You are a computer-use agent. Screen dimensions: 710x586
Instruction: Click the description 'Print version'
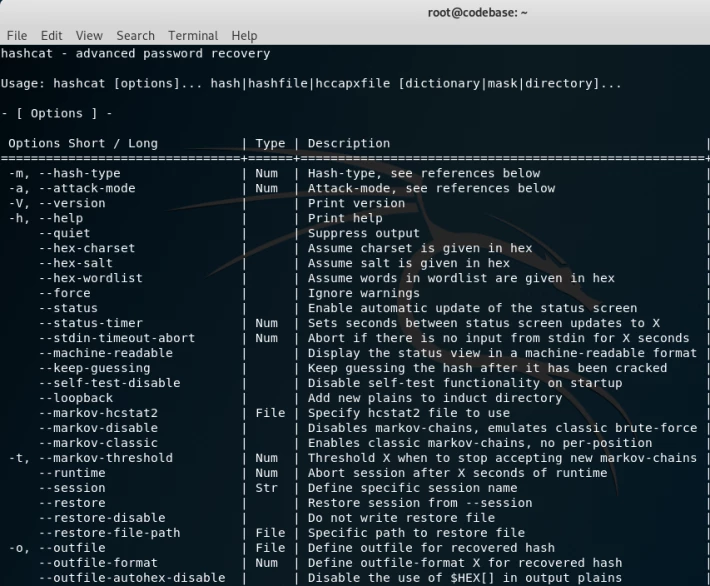coord(356,203)
